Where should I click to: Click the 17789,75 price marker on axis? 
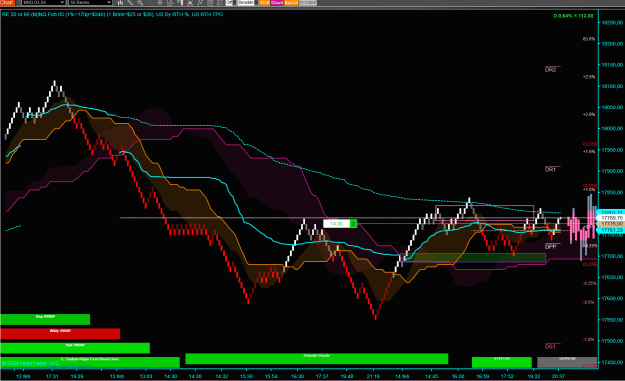click(611, 218)
